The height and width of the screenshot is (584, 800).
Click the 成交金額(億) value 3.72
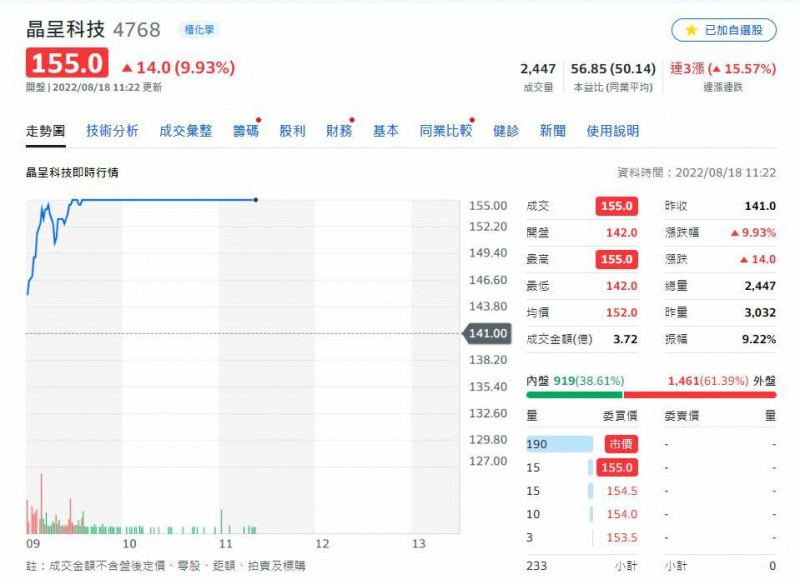625,339
